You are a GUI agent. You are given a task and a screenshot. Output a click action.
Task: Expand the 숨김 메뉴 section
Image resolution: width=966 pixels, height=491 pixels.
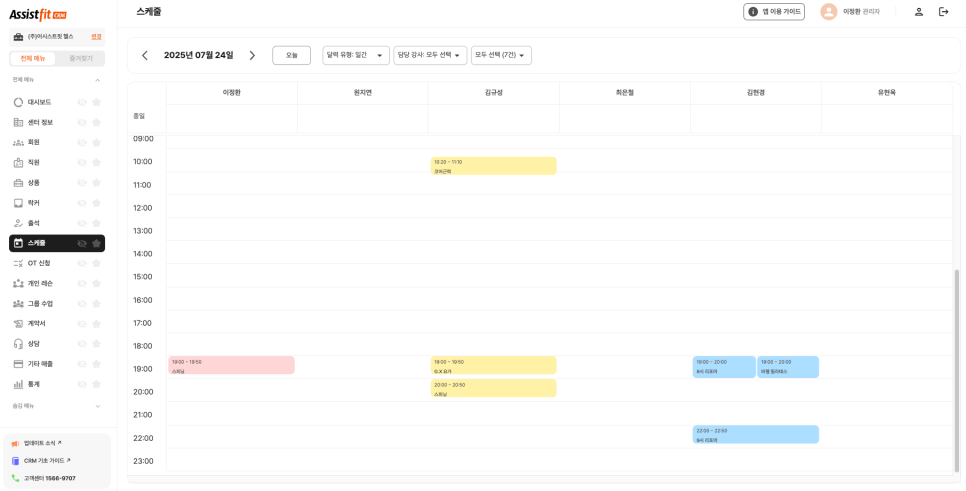click(97, 406)
